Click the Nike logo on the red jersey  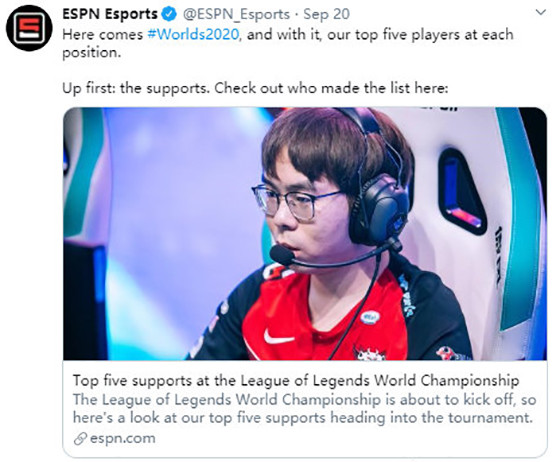pos(278,337)
